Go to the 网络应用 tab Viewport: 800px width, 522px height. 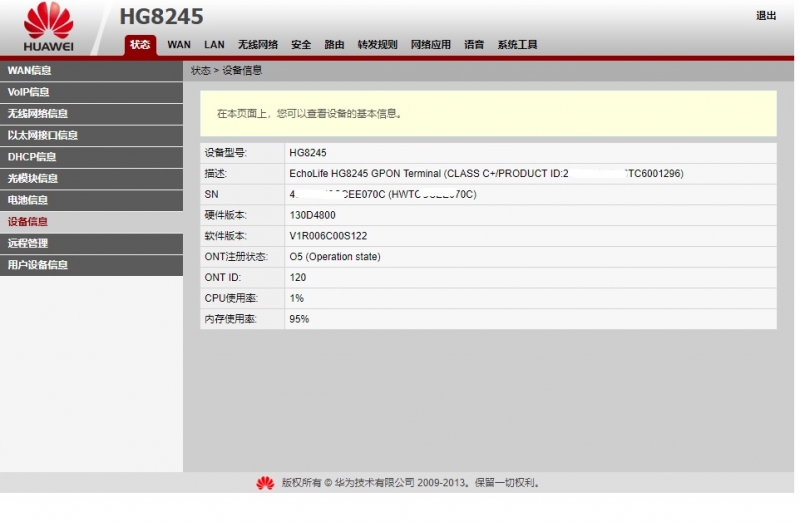coord(431,45)
